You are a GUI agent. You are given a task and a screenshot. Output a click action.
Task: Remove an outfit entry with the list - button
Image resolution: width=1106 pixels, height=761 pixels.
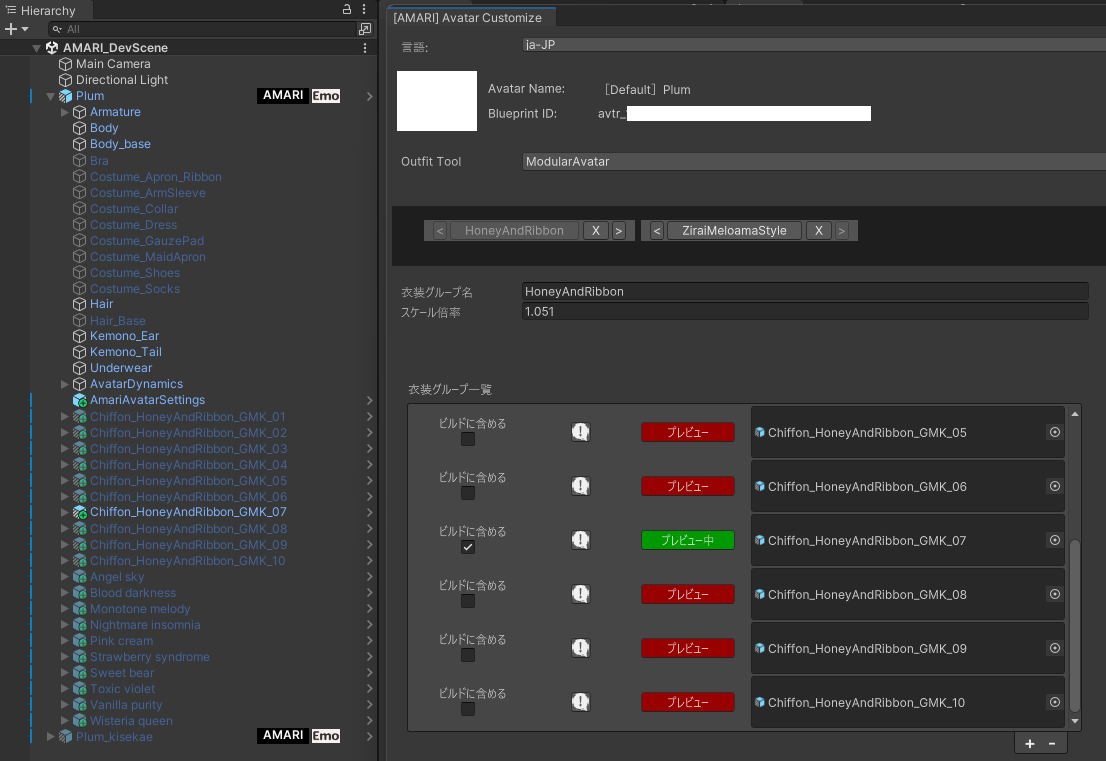tap(1052, 744)
